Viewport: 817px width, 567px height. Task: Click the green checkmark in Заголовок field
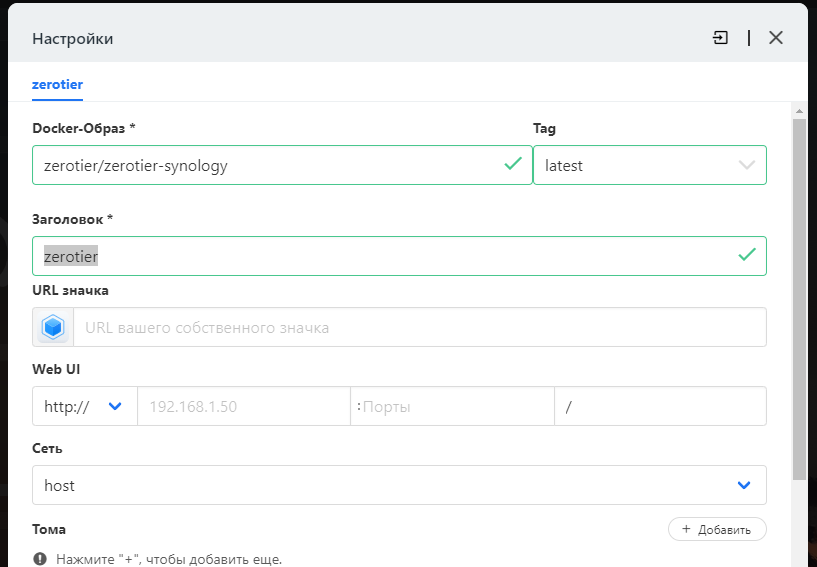pyautogui.click(x=747, y=254)
